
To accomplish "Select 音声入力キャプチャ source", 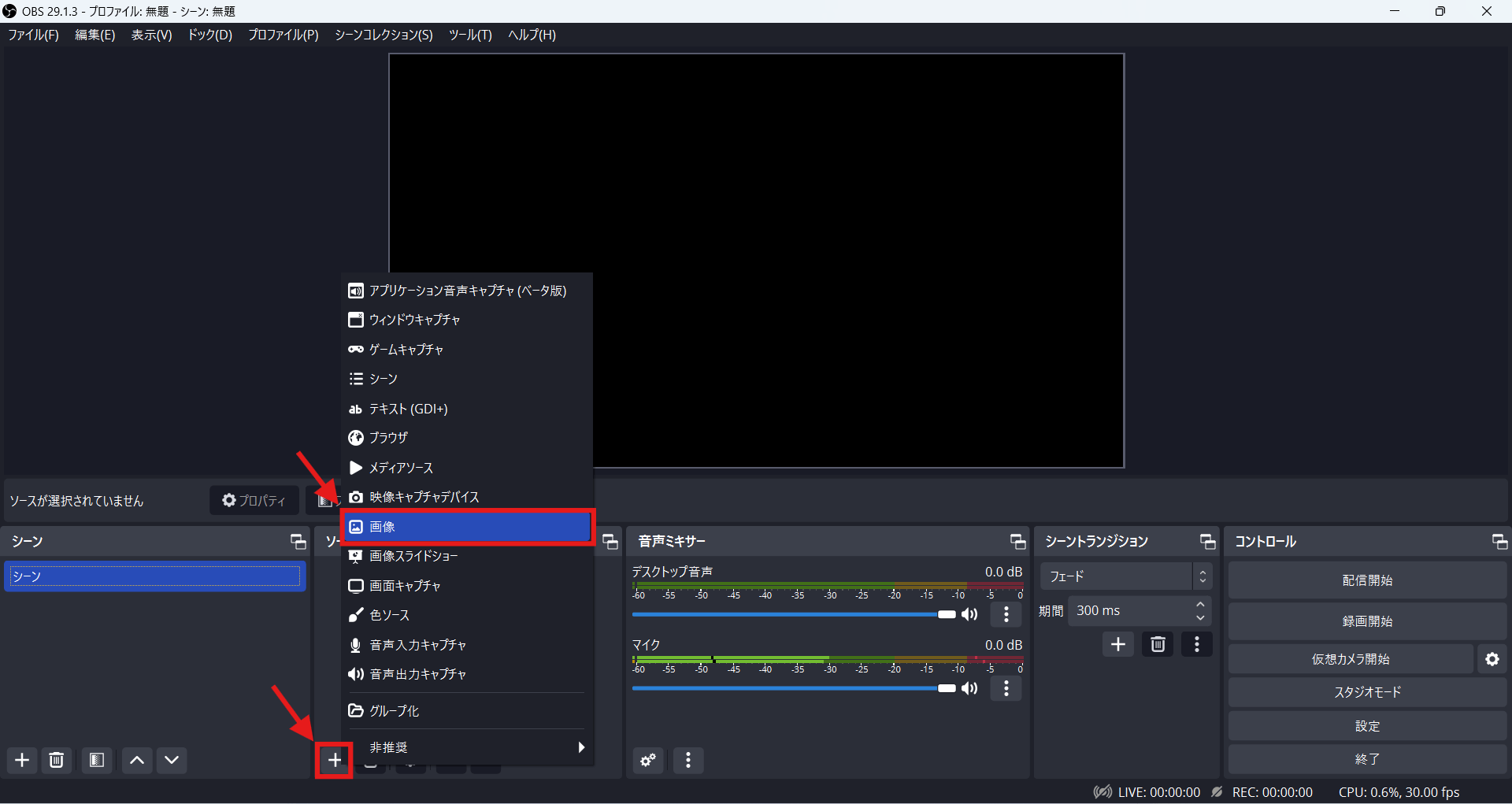I will point(467,645).
